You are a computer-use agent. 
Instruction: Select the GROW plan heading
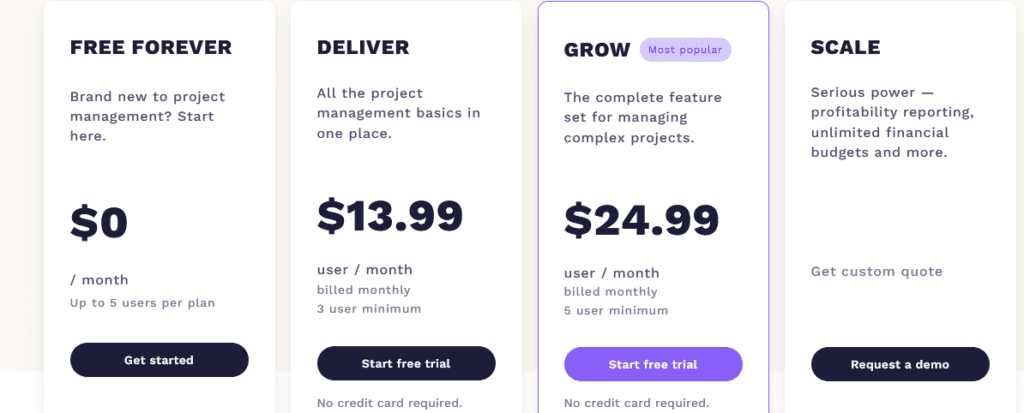(x=598, y=50)
